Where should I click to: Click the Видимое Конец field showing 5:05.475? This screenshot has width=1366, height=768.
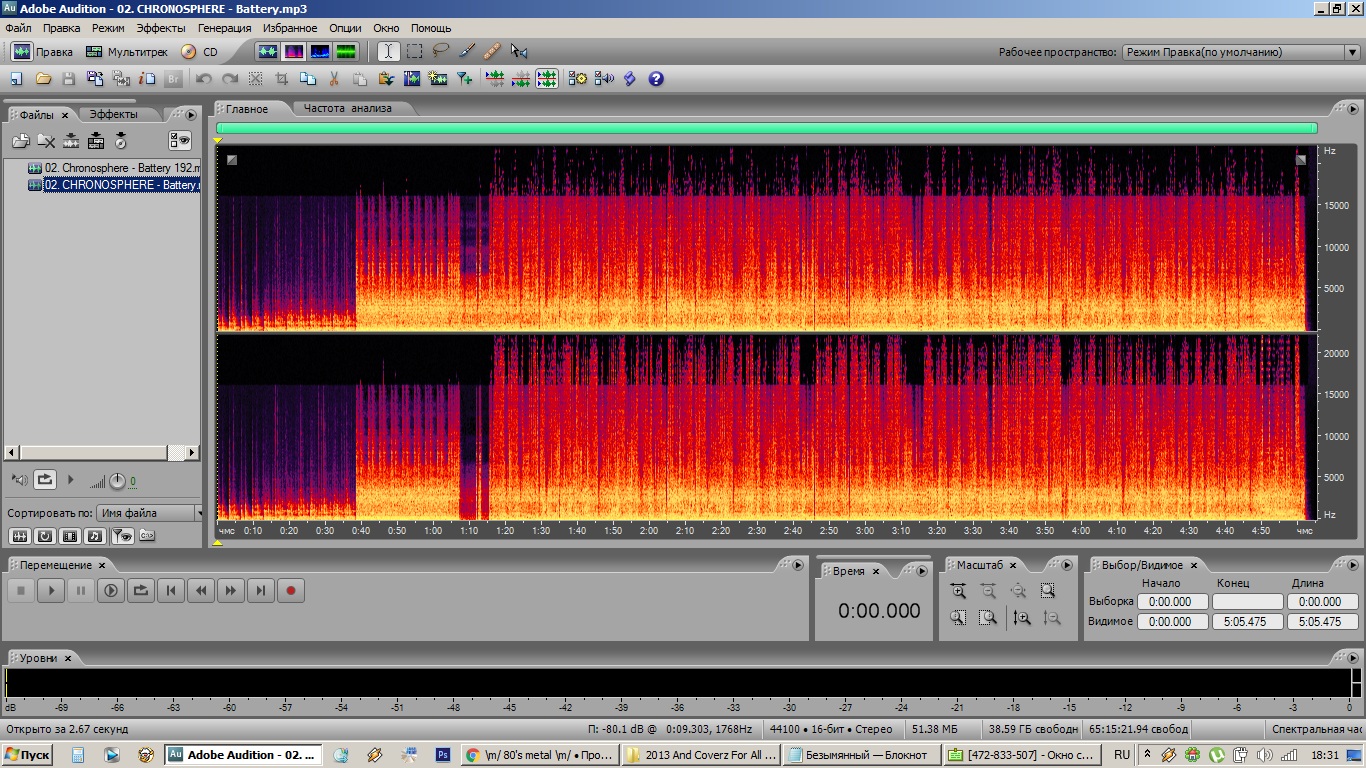pos(1247,622)
